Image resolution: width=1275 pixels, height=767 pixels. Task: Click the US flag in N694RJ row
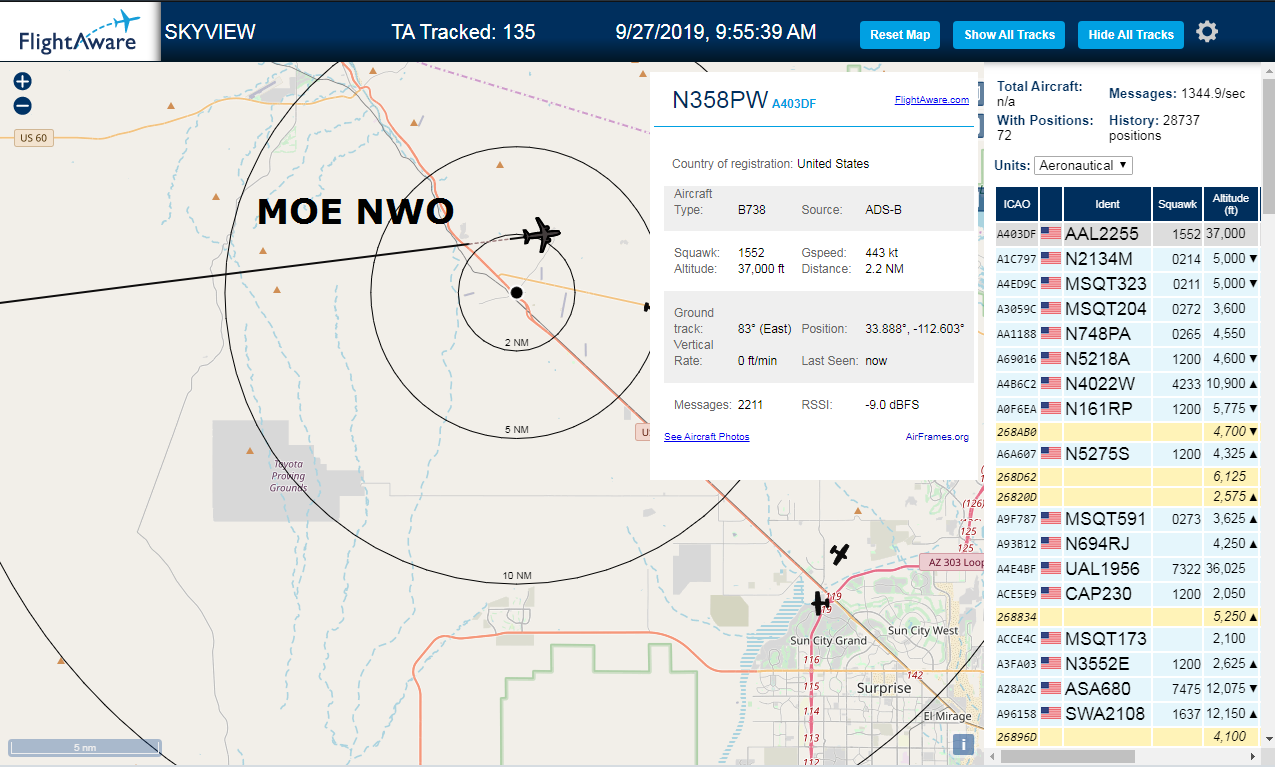click(1050, 544)
